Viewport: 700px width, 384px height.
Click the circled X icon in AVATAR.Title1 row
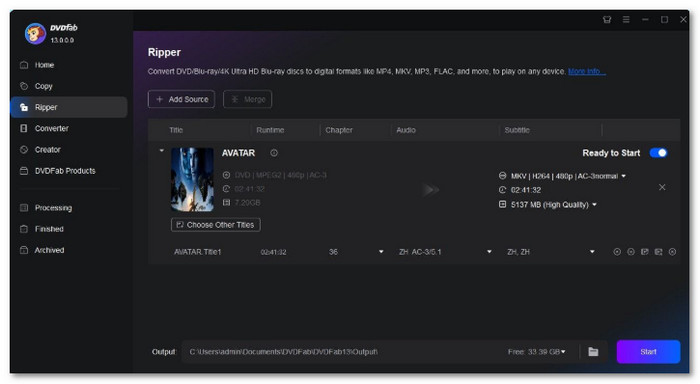coord(672,252)
